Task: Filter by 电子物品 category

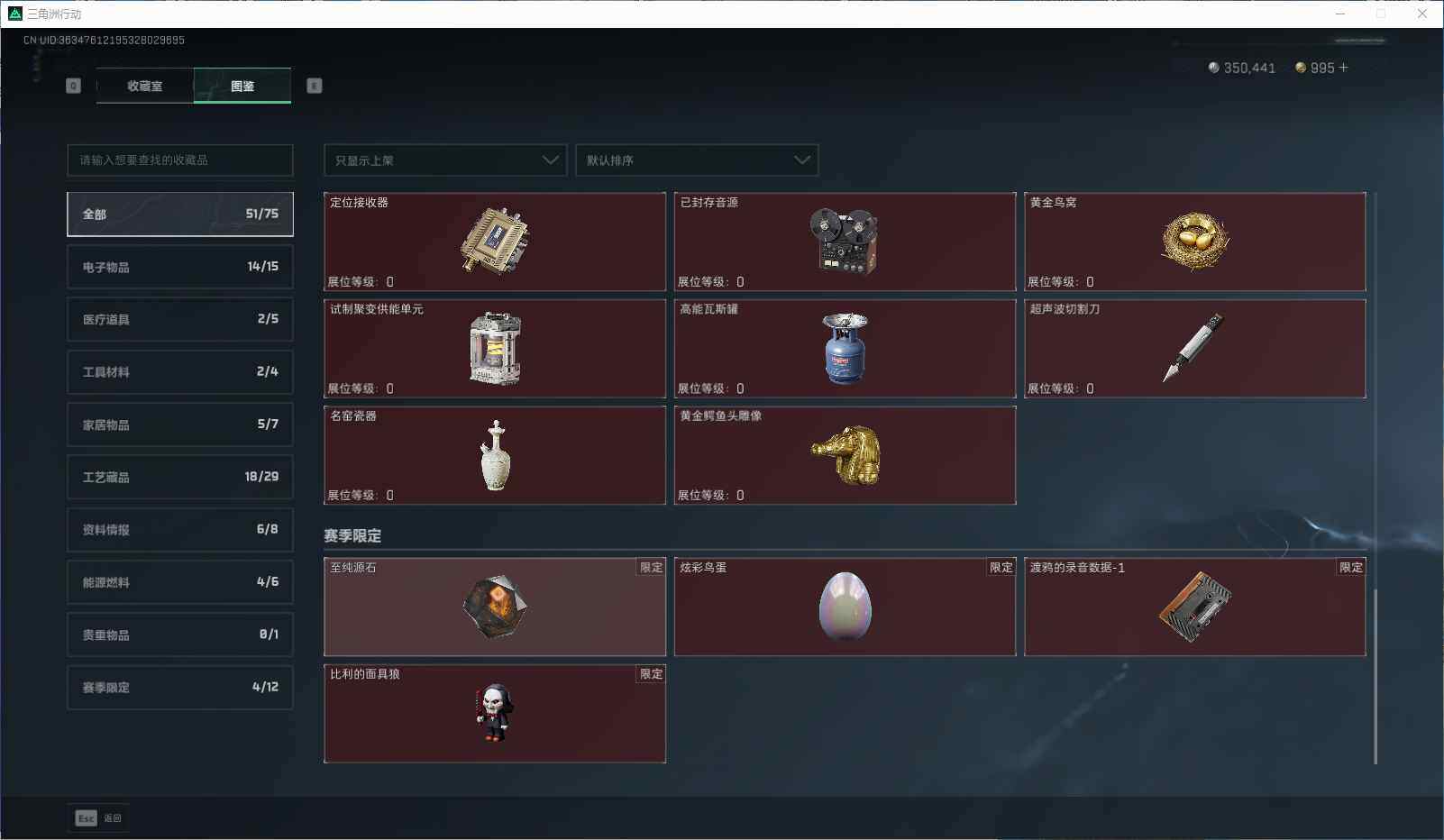Action: (x=180, y=267)
